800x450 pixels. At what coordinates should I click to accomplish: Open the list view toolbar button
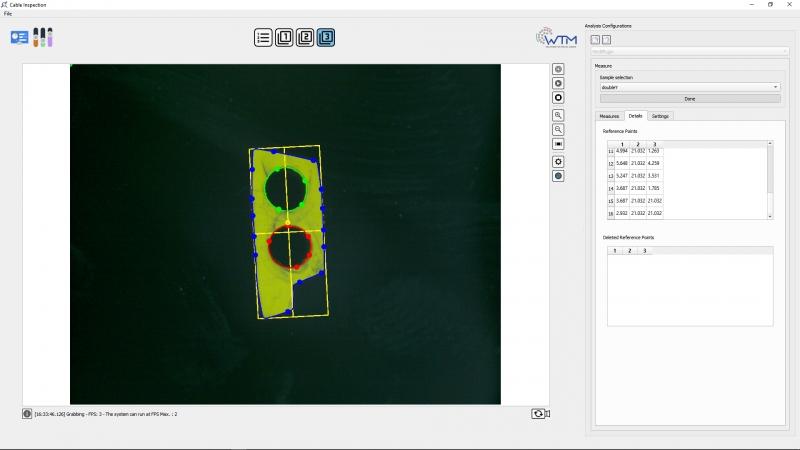[263, 37]
